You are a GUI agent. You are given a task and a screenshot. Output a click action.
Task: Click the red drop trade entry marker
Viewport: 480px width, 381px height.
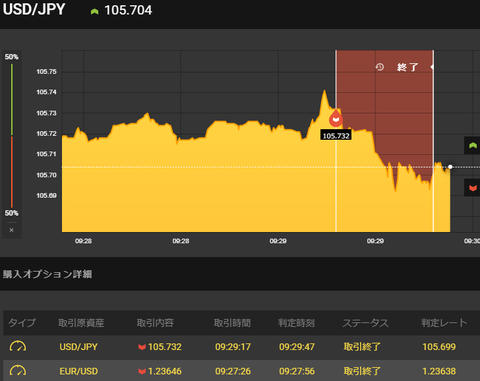coord(336,118)
